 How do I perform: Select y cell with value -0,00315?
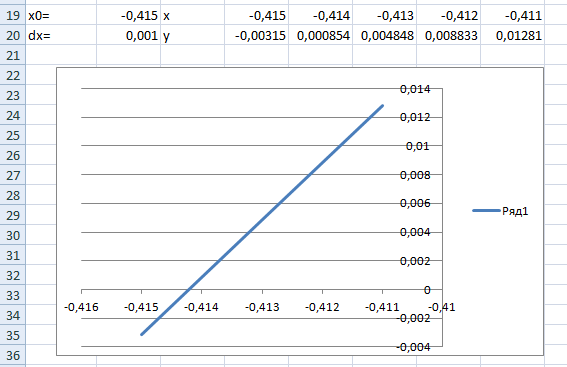pyautogui.click(x=256, y=35)
